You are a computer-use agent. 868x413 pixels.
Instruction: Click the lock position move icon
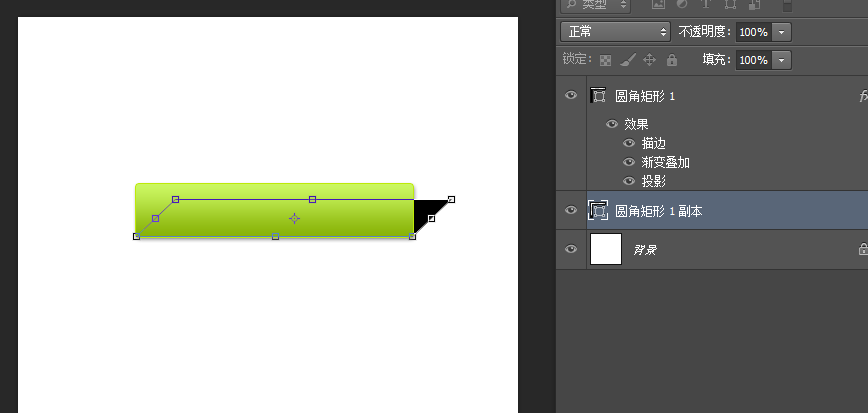[649, 60]
